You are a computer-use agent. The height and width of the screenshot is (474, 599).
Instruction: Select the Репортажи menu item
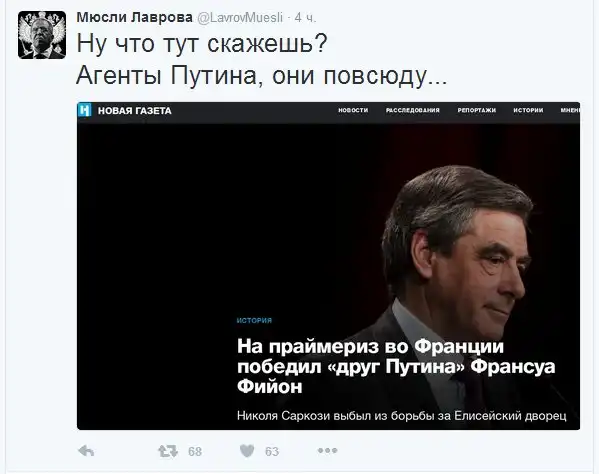(x=477, y=110)
